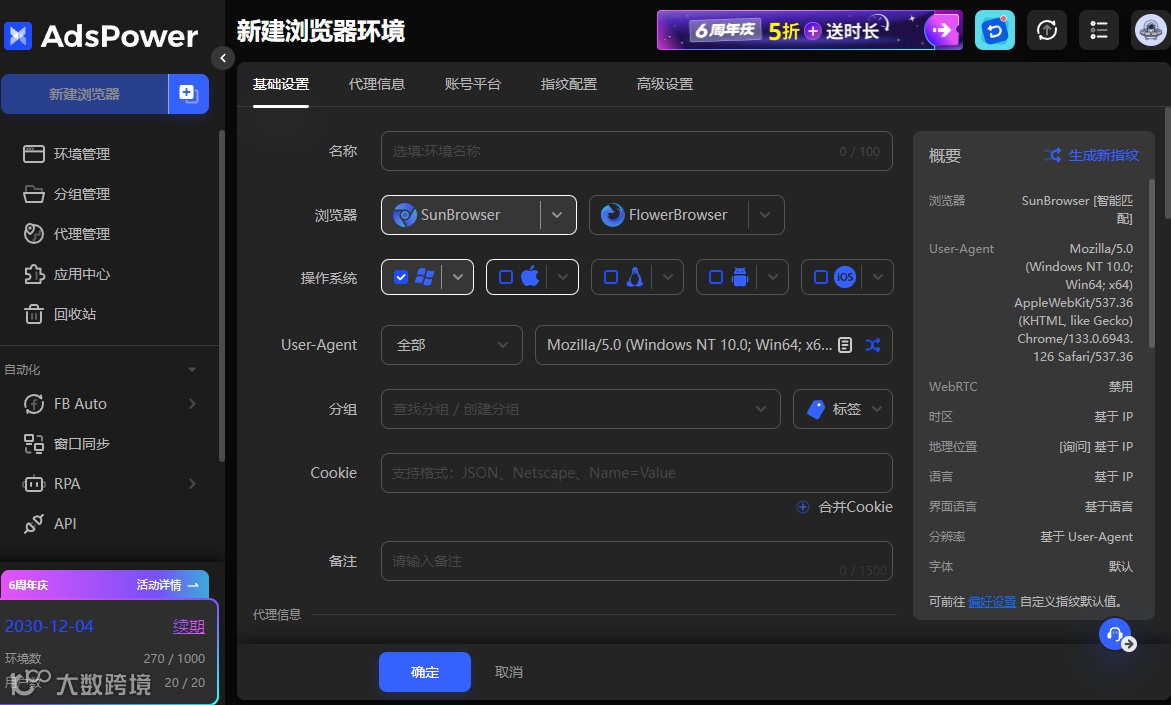Open the 6周年庆 promotion banner at top

[x=810, y=30]
